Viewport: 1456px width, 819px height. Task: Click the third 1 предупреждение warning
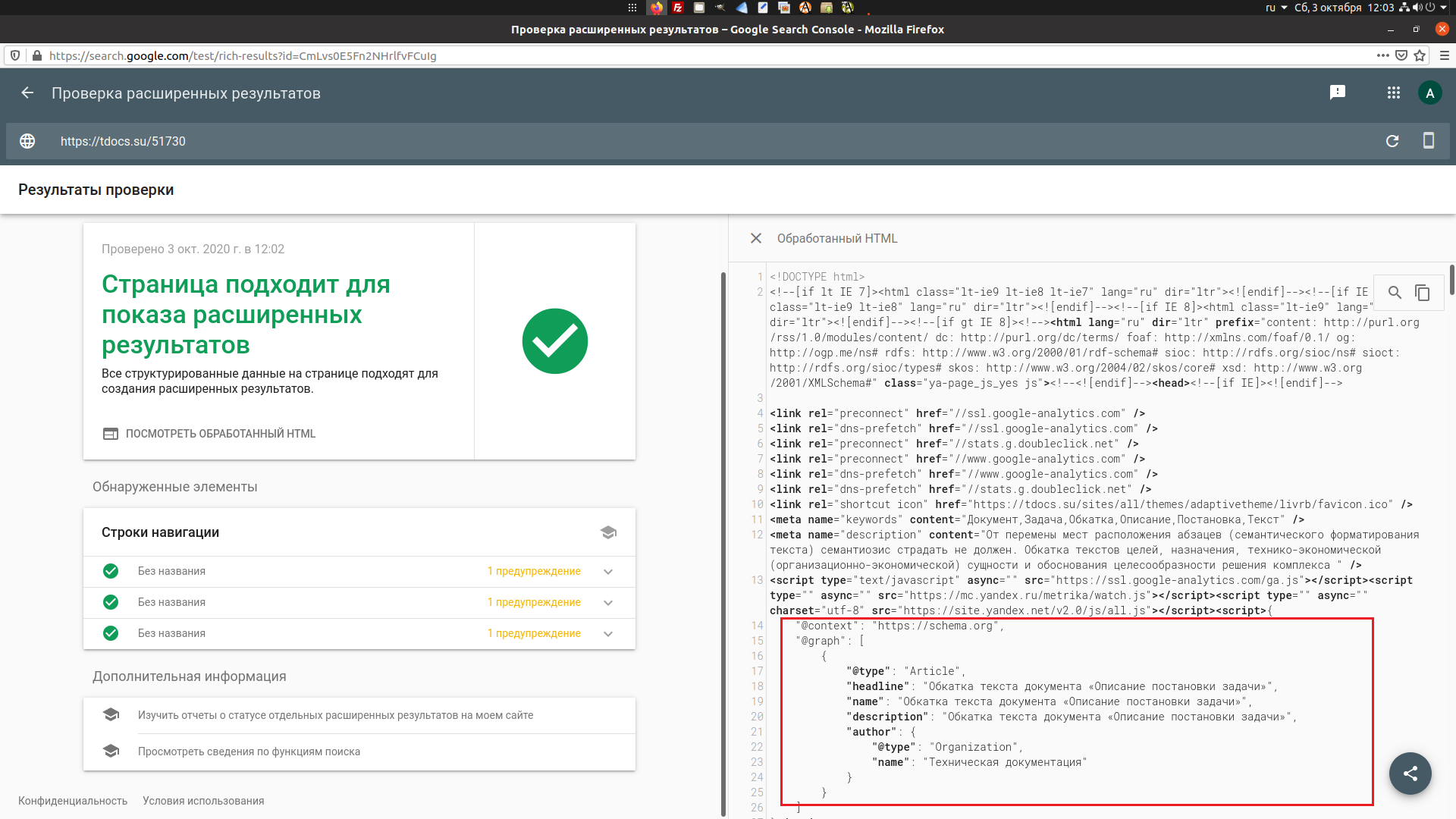coord(534,633)
